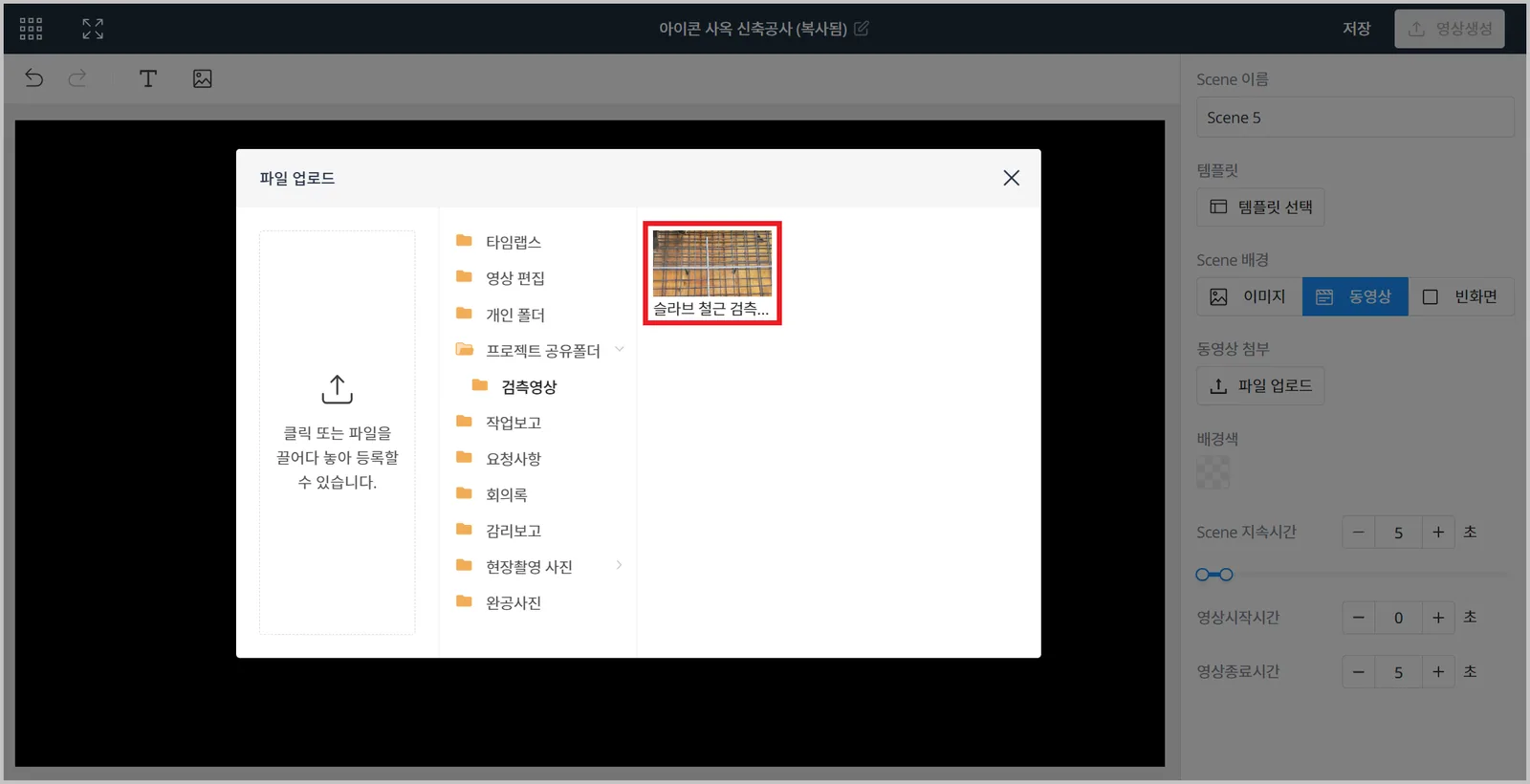1530x784 pixels.
Task: Click the upload arrow in drop zone
Action: pos(338,389)
